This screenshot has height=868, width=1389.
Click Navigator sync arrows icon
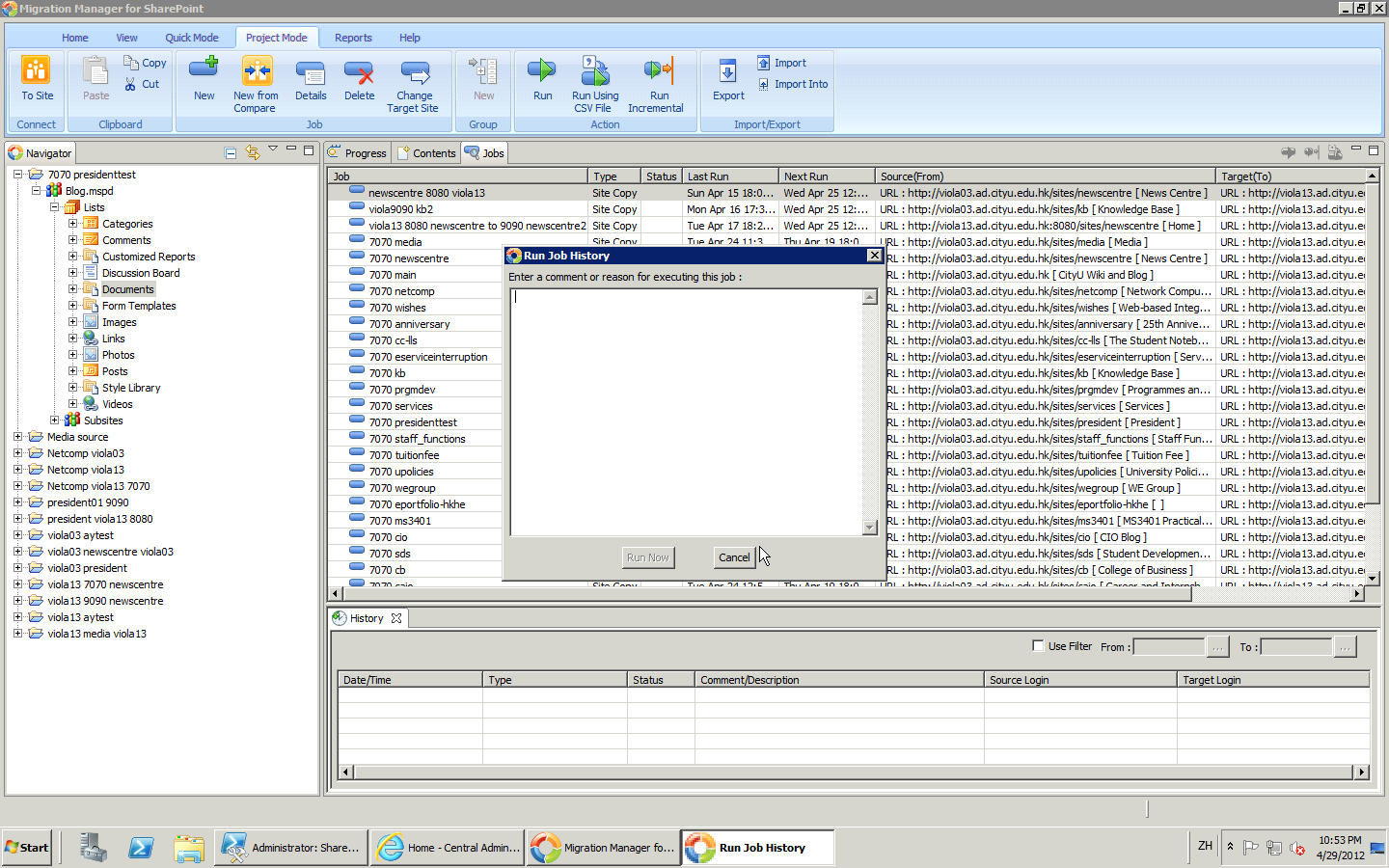tap(252, 152)
